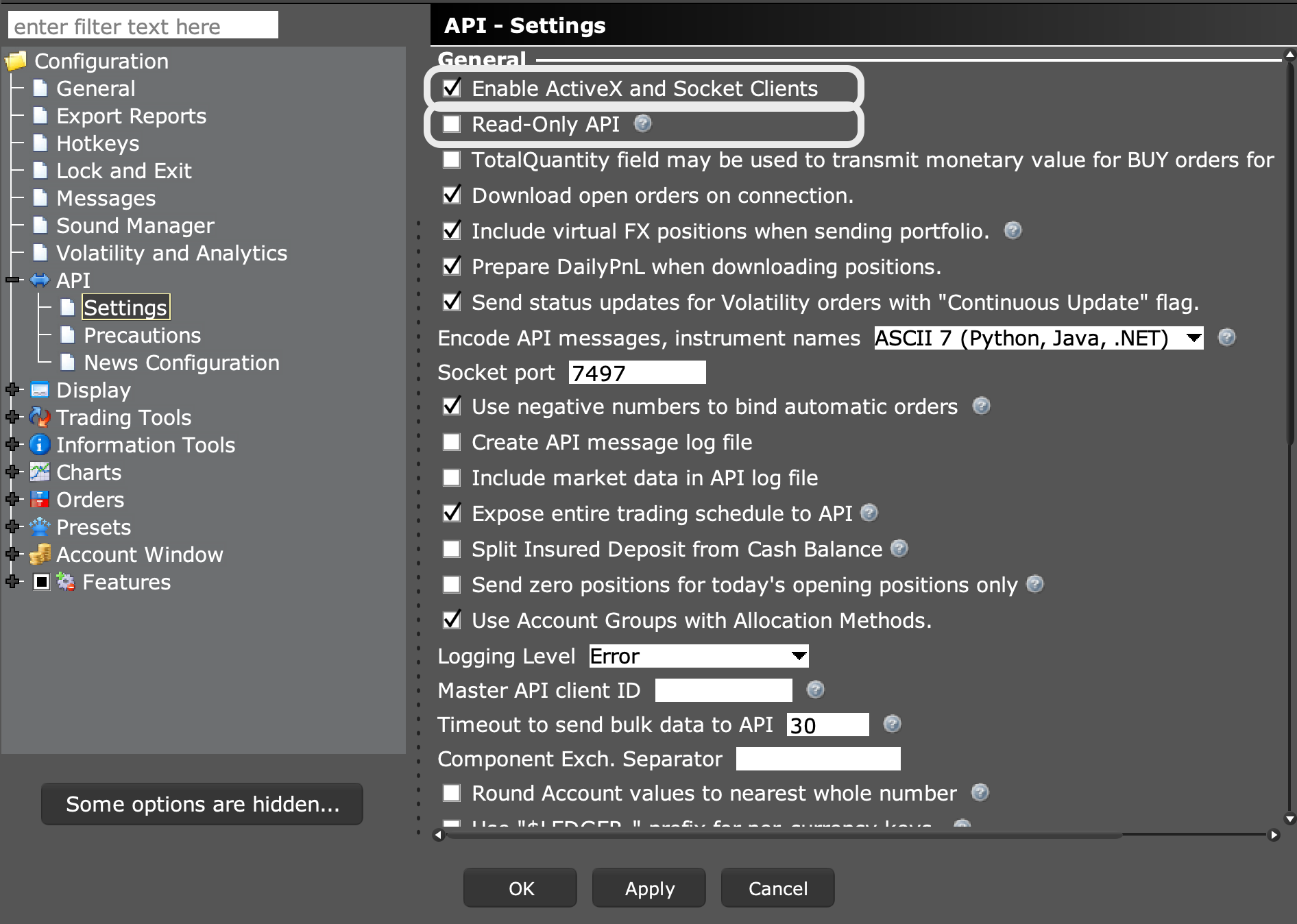The height and width of the screenshot is (924, 1297).
Task: Enable the Read-Only API checkbox
Action: point(452,124)
